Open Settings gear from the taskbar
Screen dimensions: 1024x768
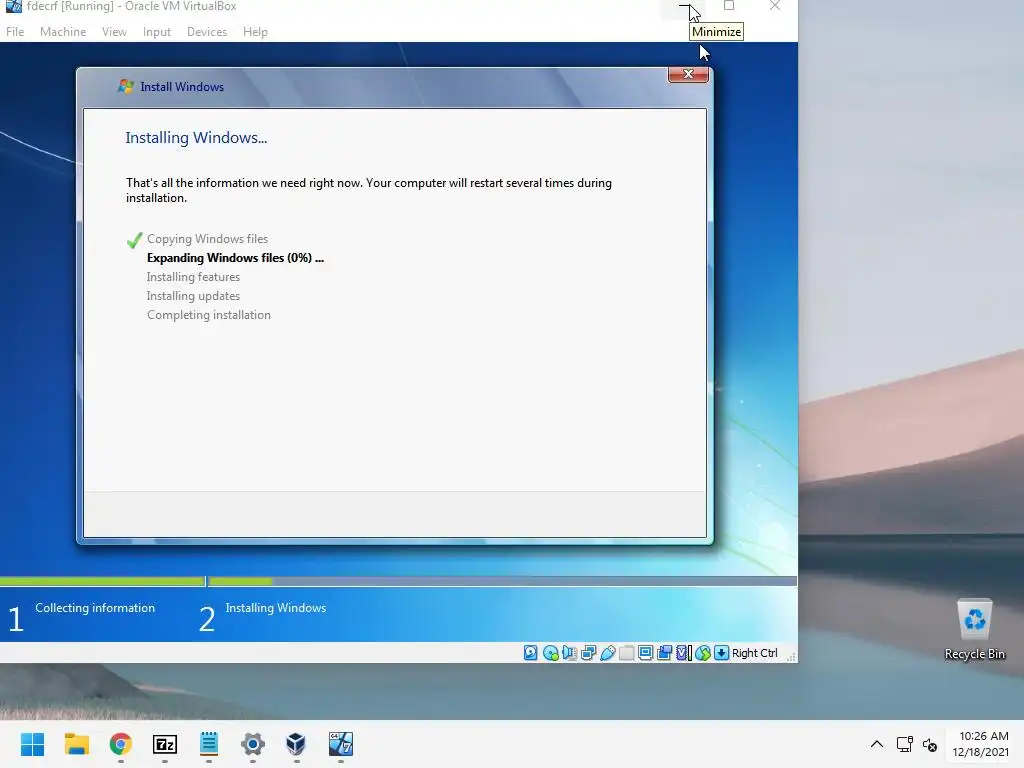pos(253,744)
